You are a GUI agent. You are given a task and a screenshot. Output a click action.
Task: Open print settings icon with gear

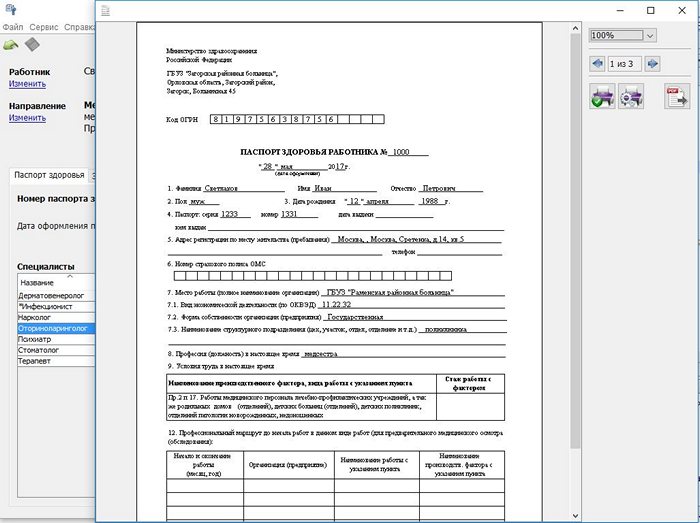[x=631, y=96]
